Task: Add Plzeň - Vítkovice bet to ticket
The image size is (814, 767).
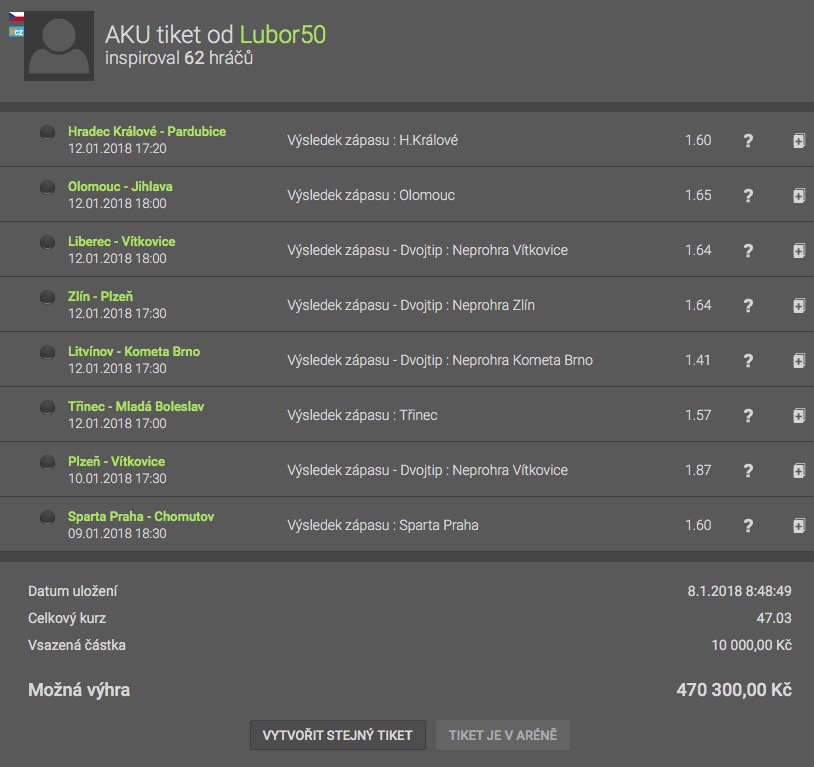Action: [x=799, y=471]
